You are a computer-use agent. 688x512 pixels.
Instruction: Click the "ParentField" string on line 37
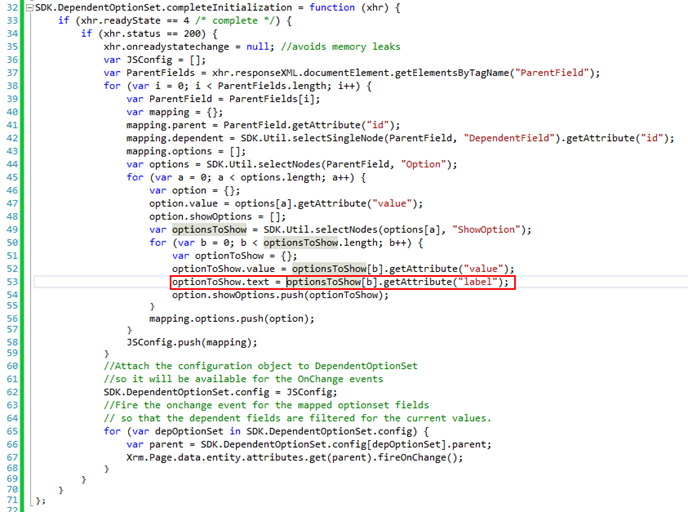[x=552, y=73]
